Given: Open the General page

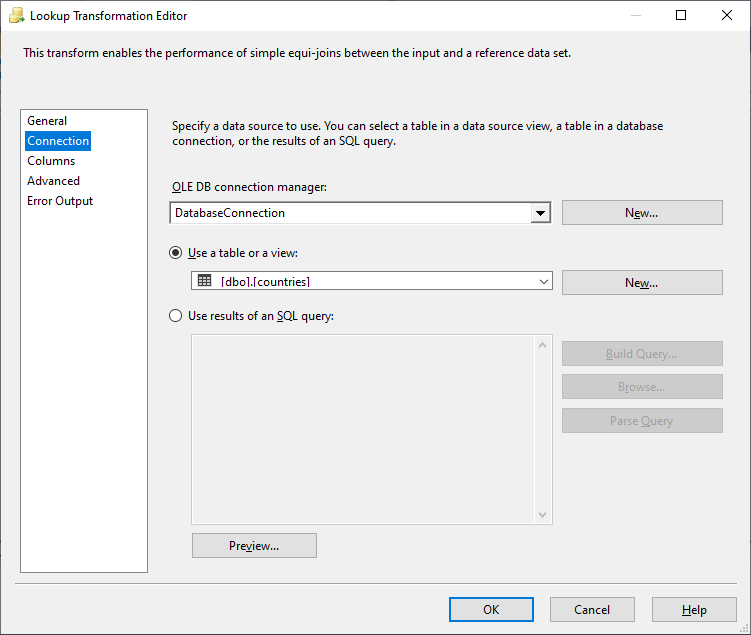Looking at the screenshot, I should click(47, 121).
